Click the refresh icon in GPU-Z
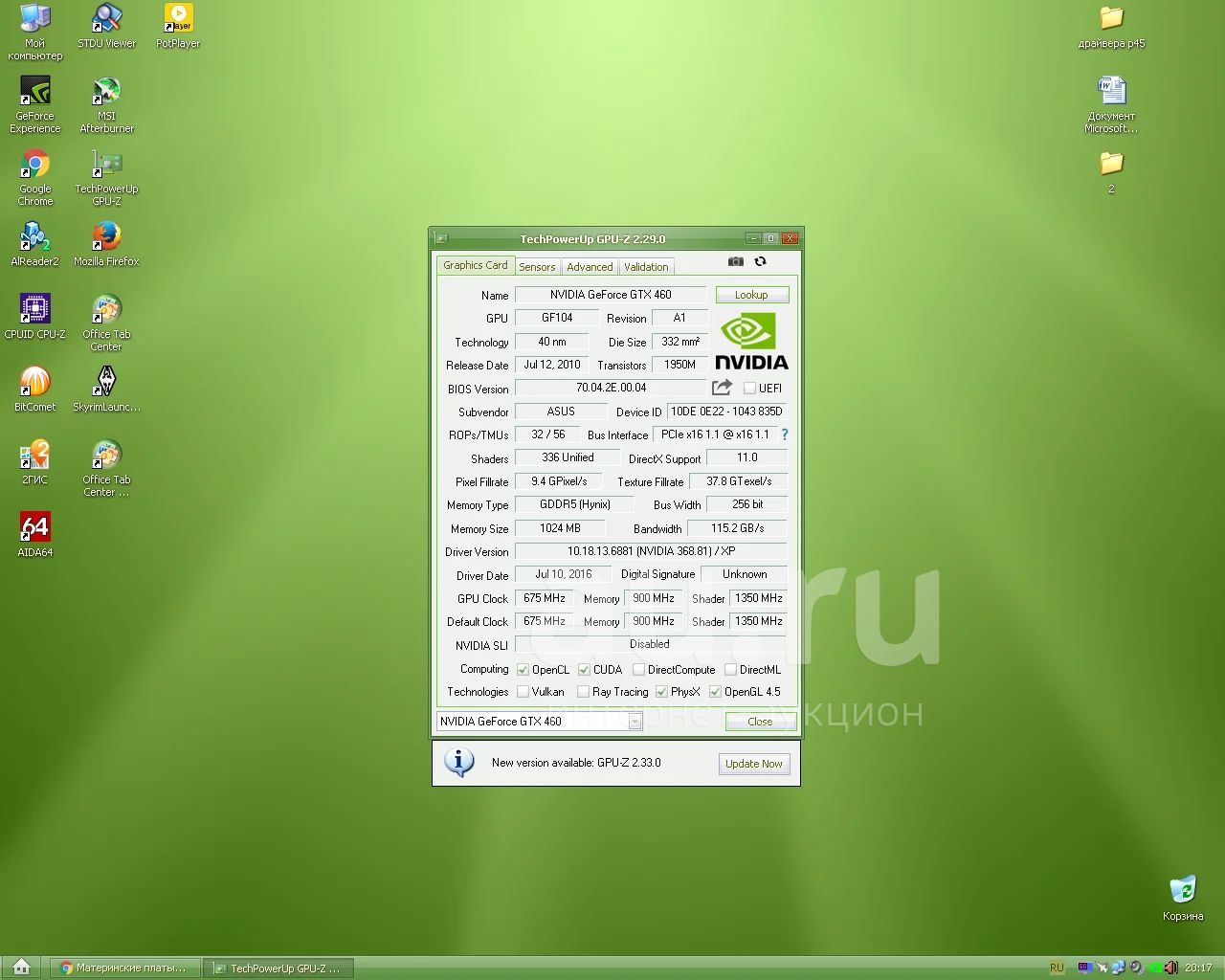Screen dimensions: 1225x980 (x=760, y=261)
